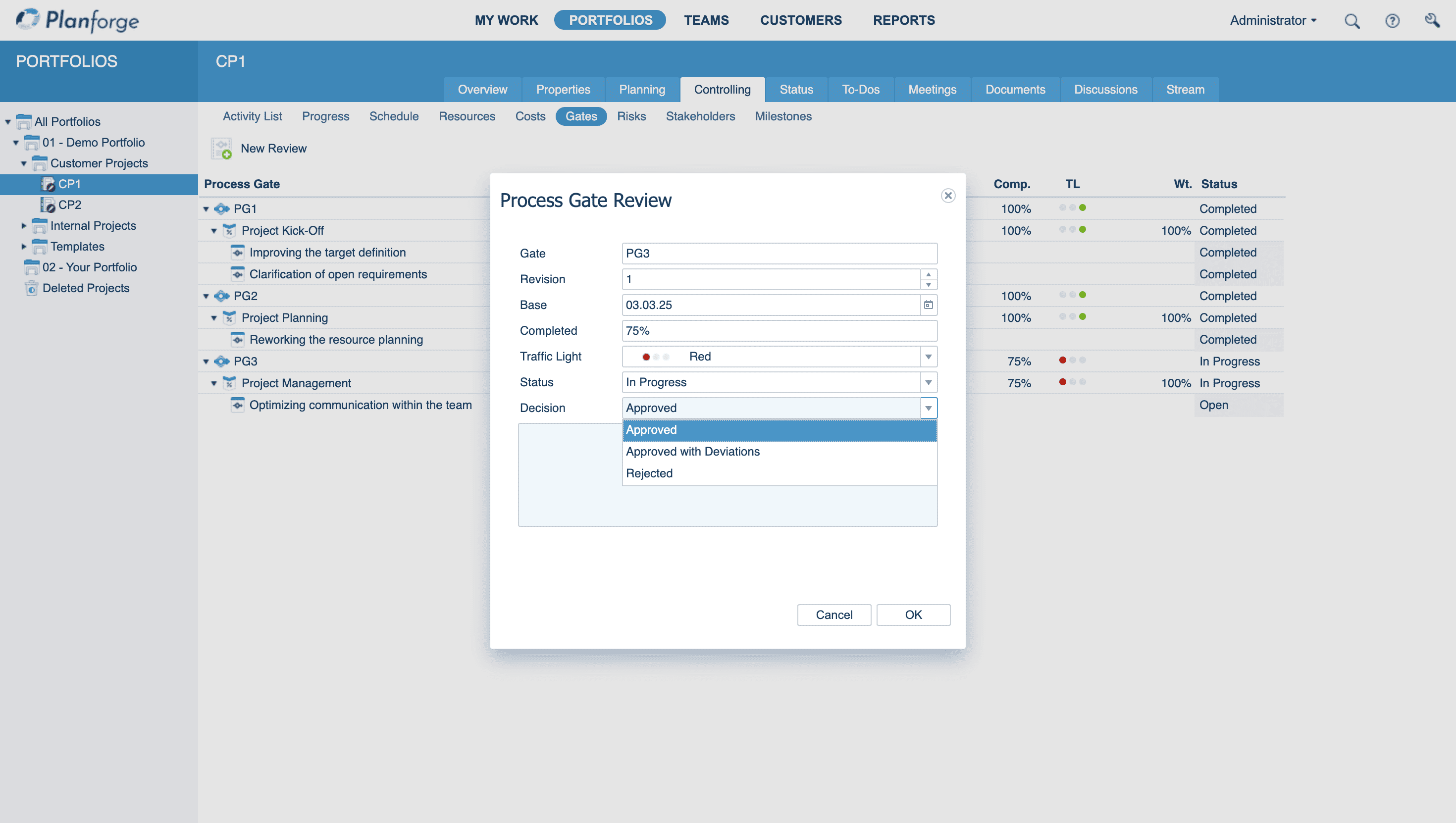This screenshot has width=1456, height=823.
Task: Increase the Revision stepper value
Action: 928,274
